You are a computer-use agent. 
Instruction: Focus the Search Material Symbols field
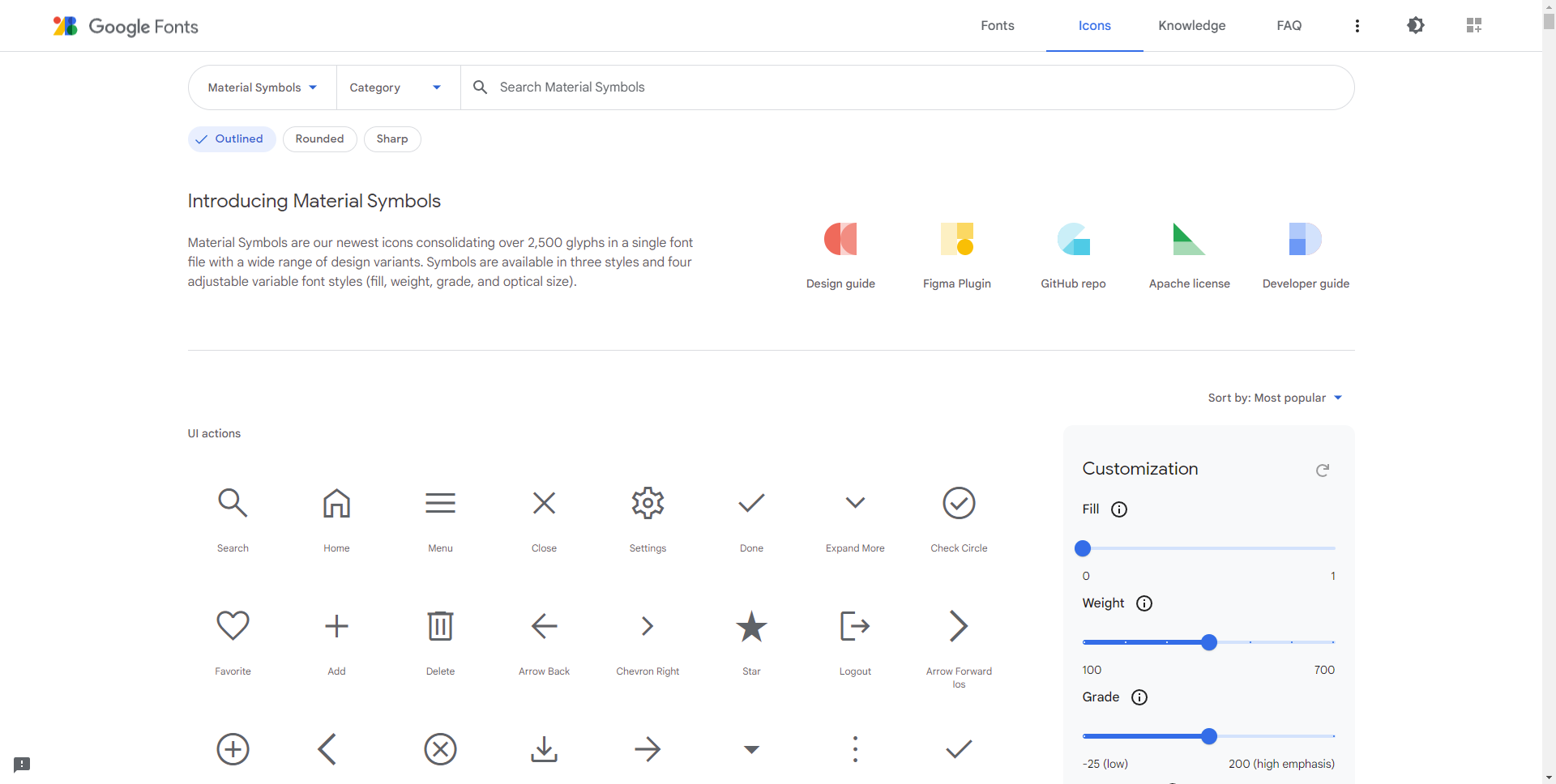(x=908, y=87)
